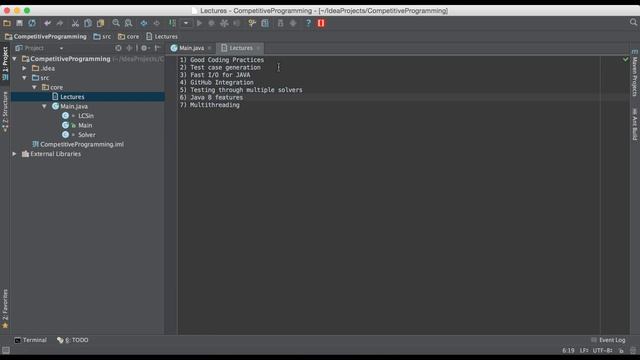Click the Back navigation arrow icon
This screenshot has width=640, height=360.
pos(144,23)
